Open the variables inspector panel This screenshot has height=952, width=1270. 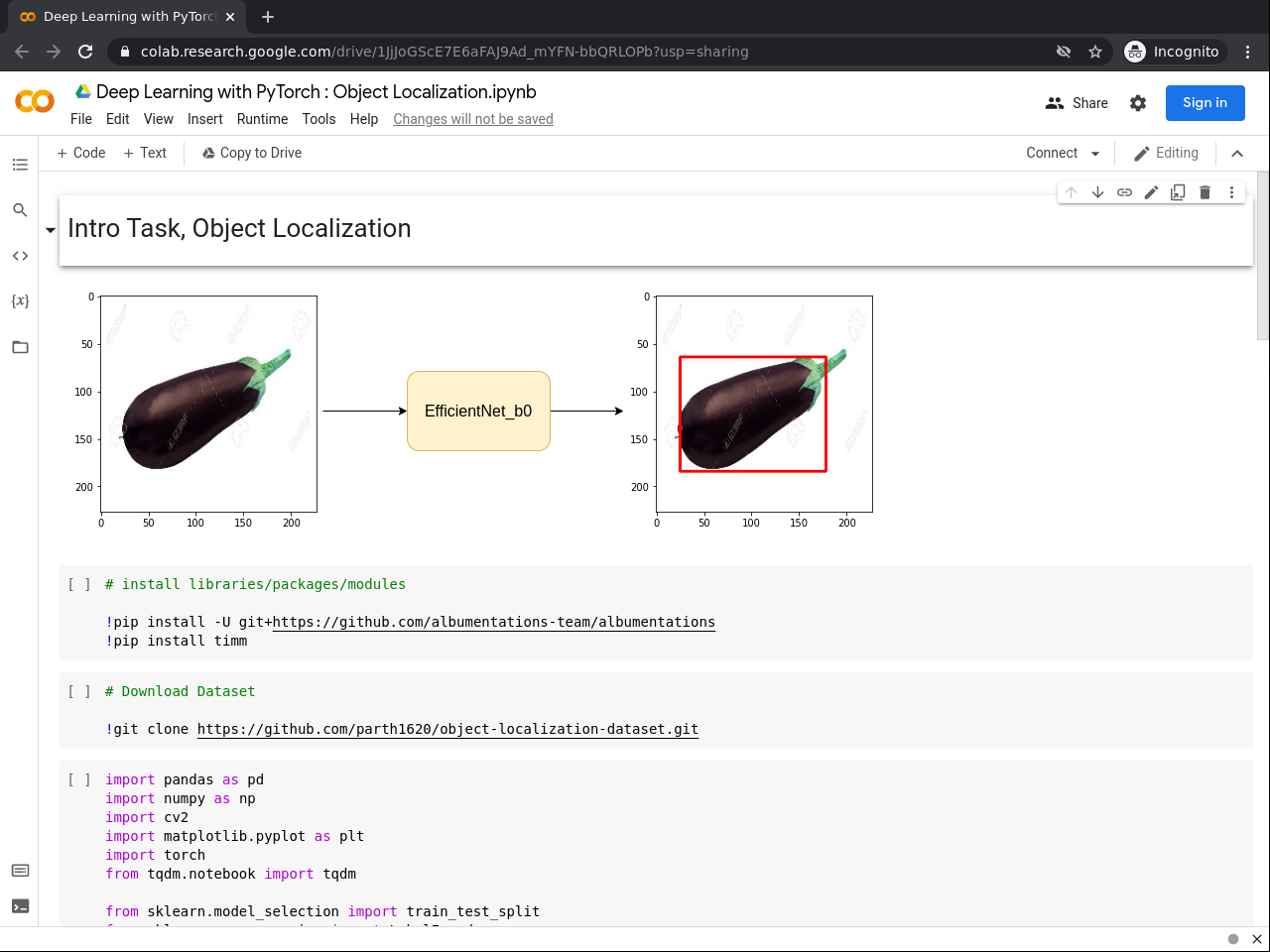[20, 300]
